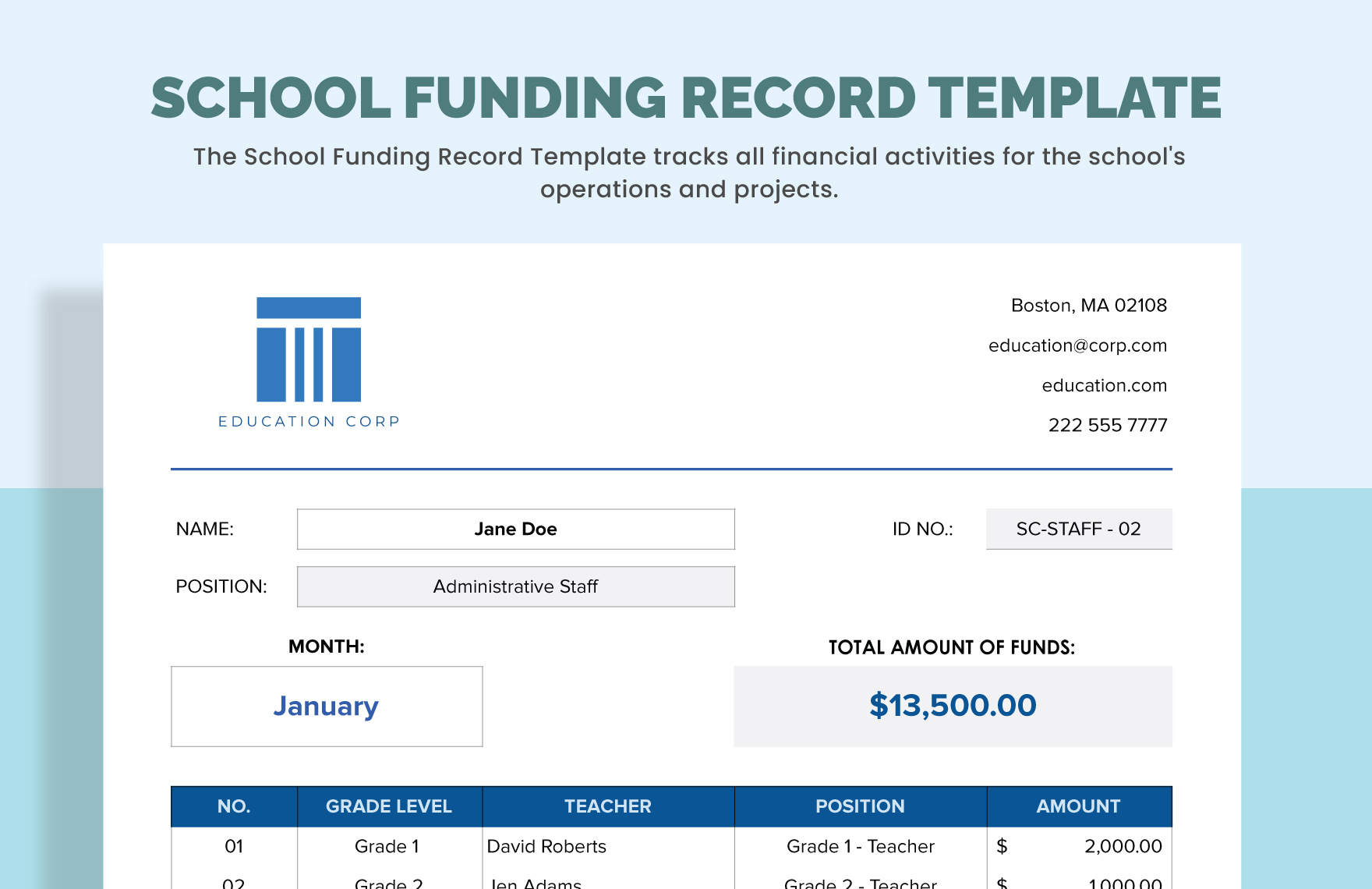Select the NO. column header
Image resolution: width=1372 pixels, height=889 pixels.
pyautogui.click(x=232, y=806)
